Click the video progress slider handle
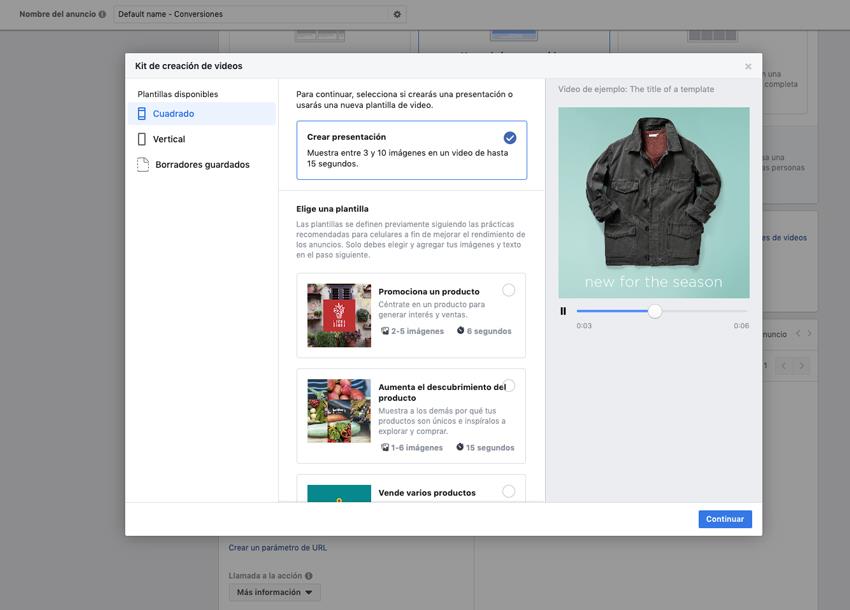 [655, 311]
